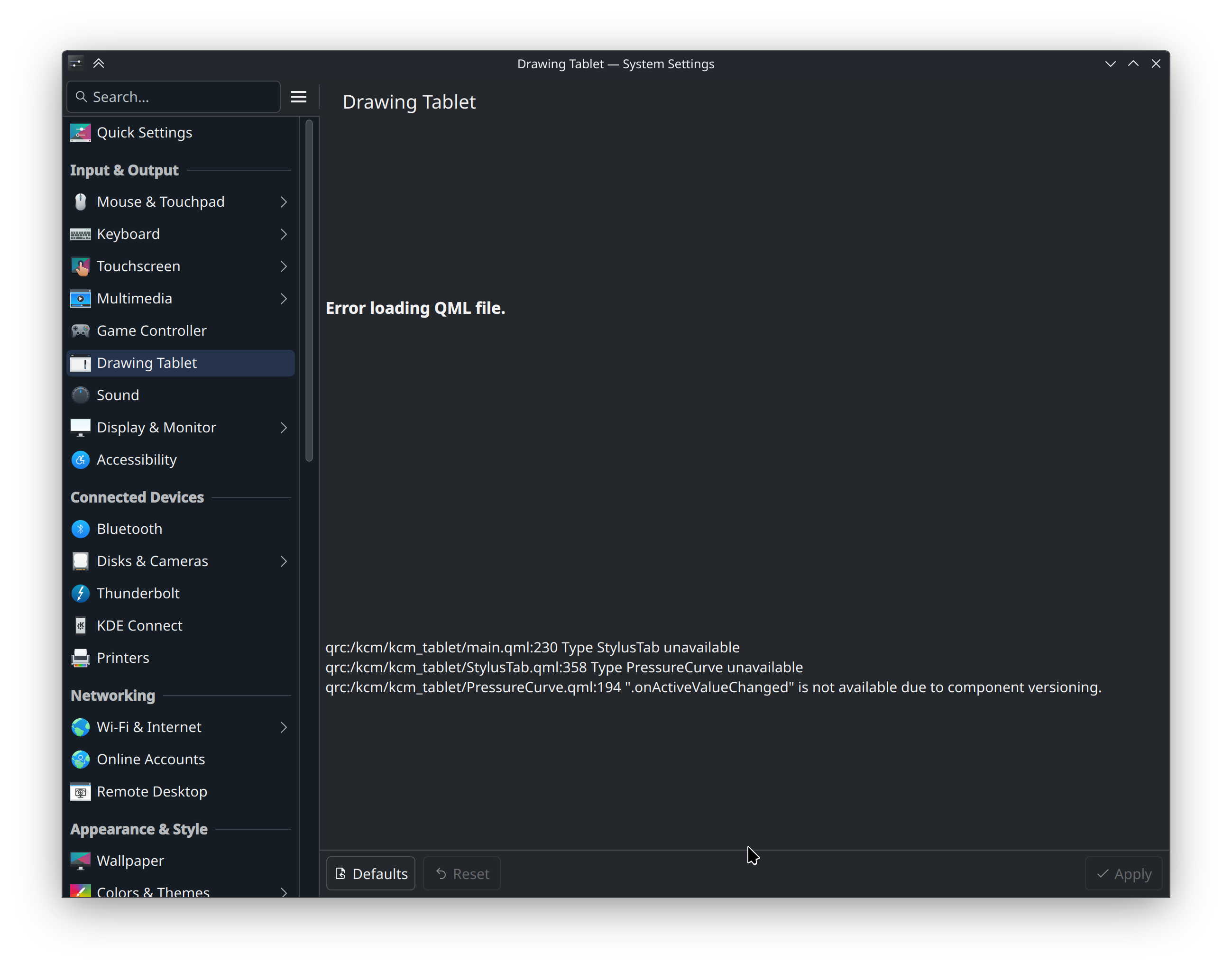Click the 'Error loading QML file.' text
The height and width of the screenshot is (971, 1232).
coord(415,308)
